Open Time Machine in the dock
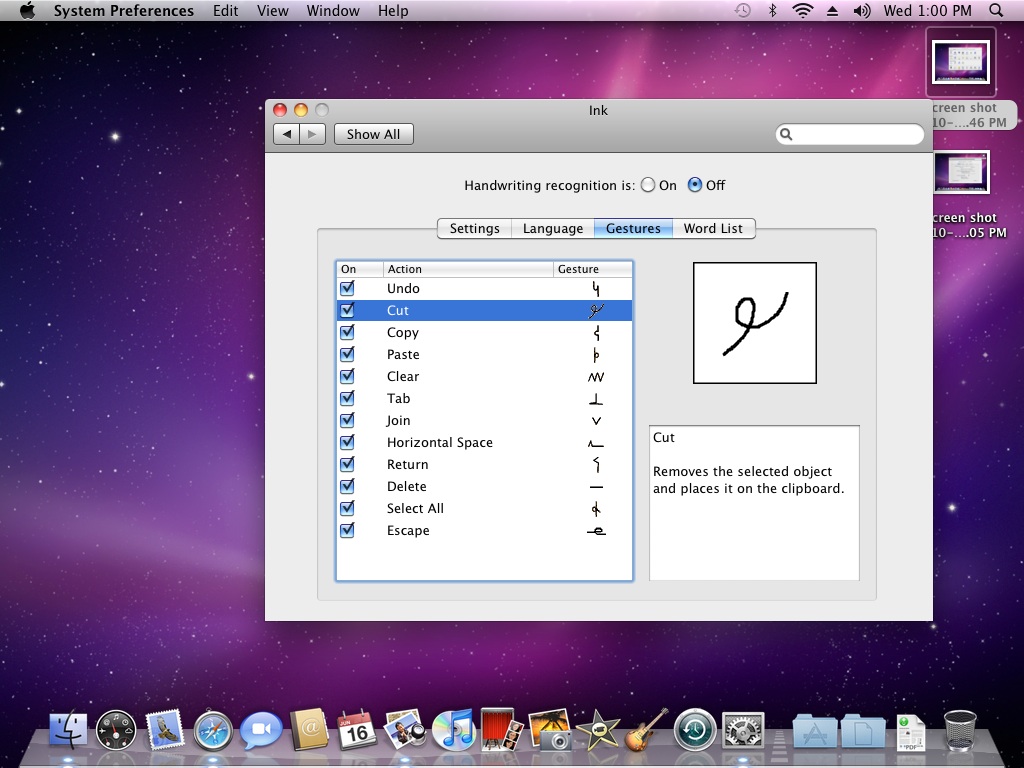The image size is (1024, 768). pyautogui.click(x=695, y=729)
